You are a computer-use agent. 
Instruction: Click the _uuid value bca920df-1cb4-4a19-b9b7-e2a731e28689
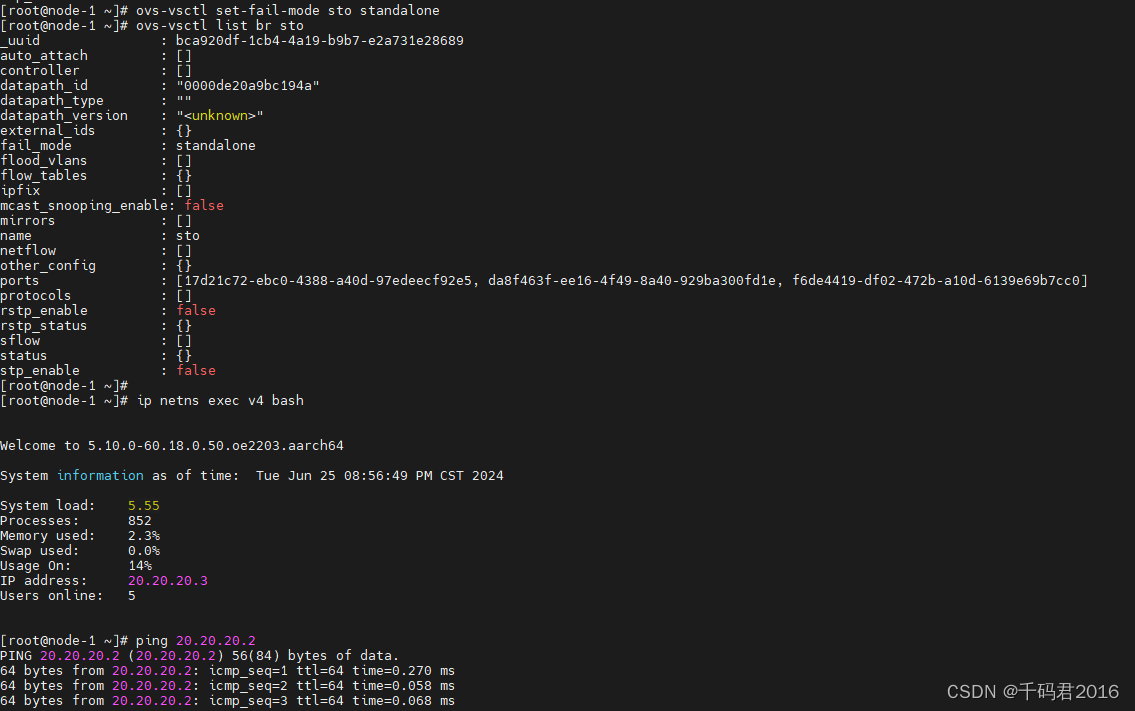(319, 41)
